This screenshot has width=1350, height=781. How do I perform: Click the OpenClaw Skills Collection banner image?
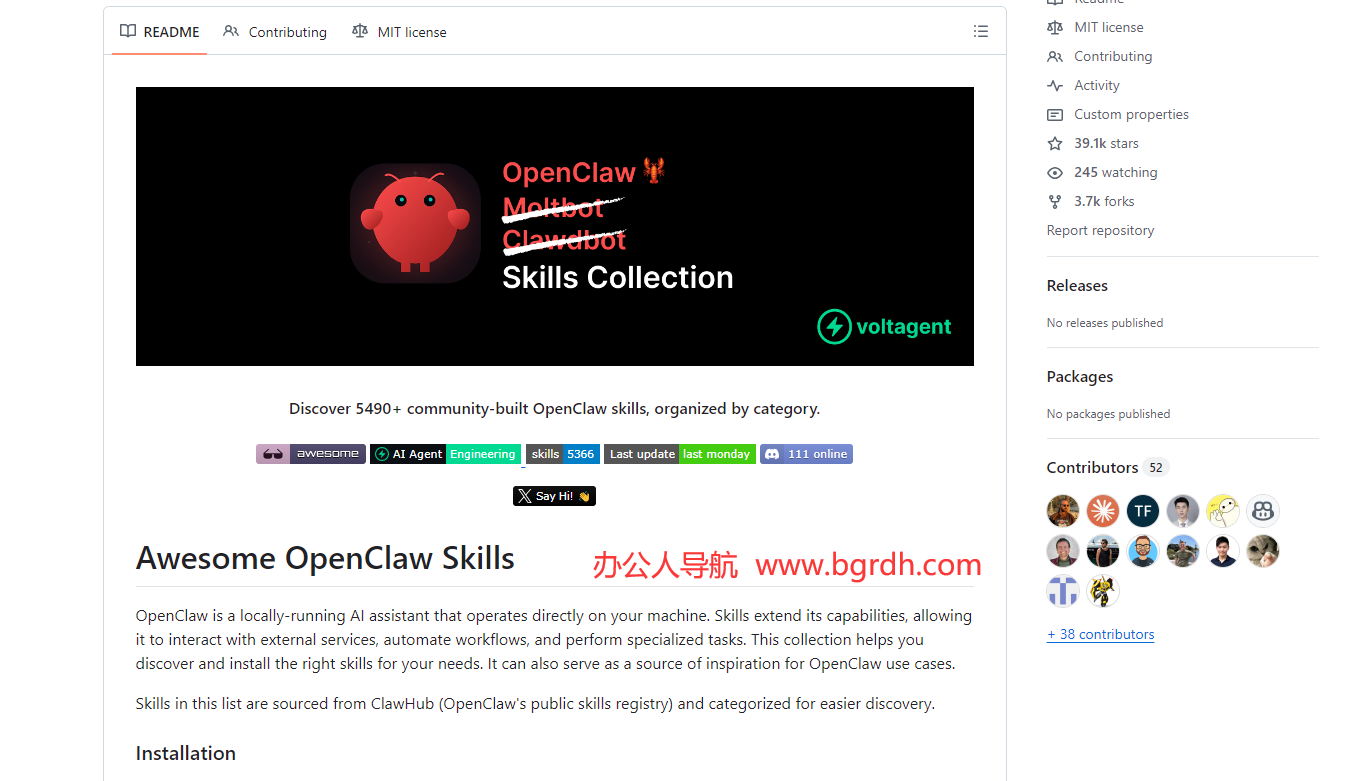pos(555,226)
